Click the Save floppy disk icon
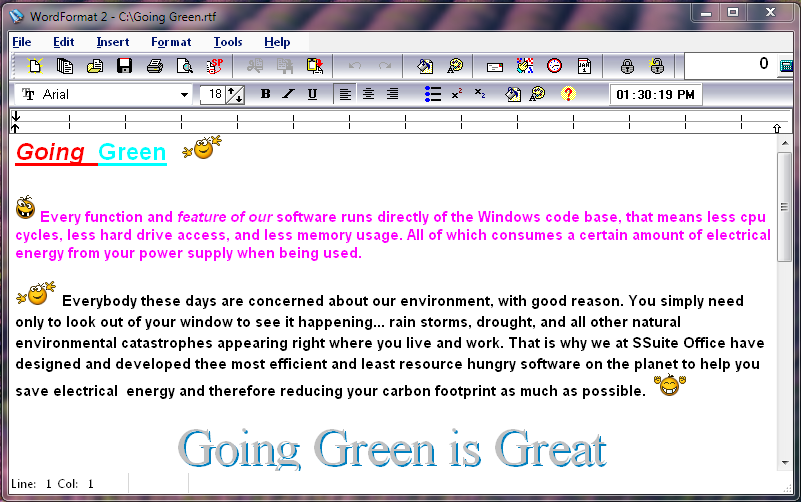 pos(124,67)
